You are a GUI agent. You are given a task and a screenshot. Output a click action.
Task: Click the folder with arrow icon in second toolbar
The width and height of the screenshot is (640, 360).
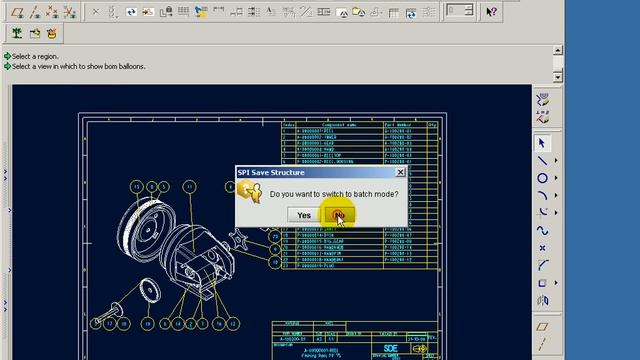(x=35, y=33)
